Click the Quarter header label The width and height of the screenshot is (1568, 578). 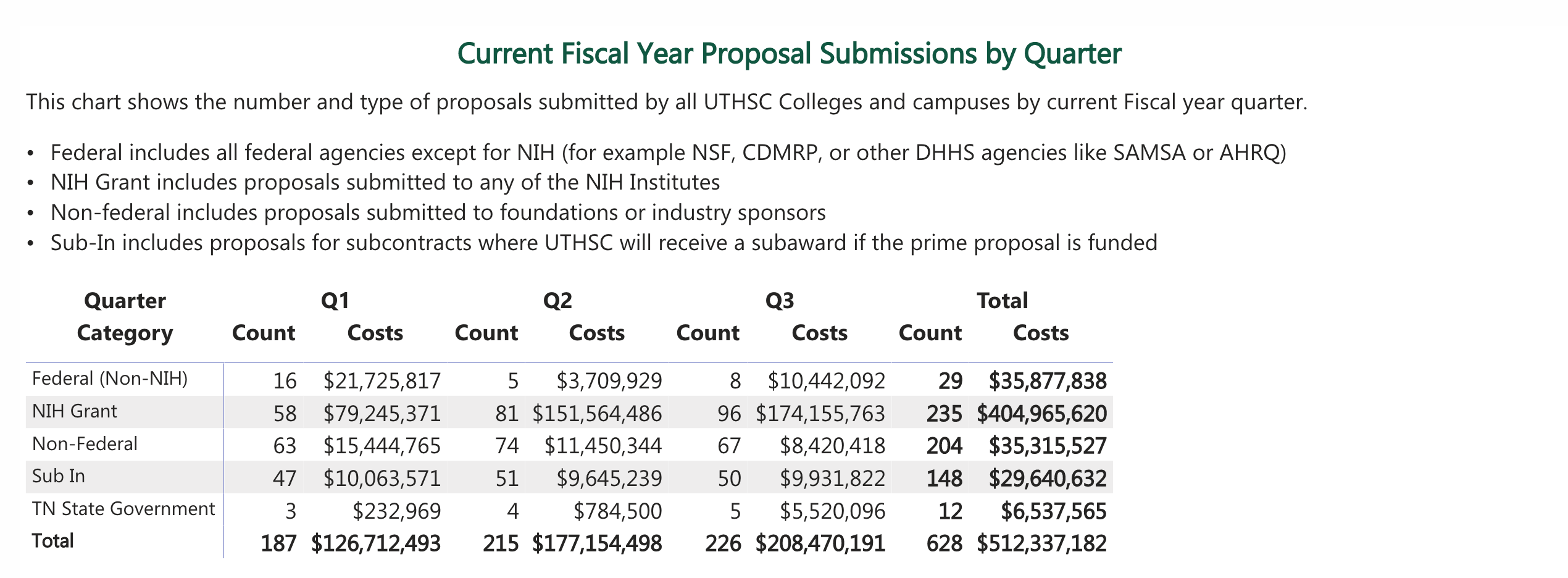[125, 301]
